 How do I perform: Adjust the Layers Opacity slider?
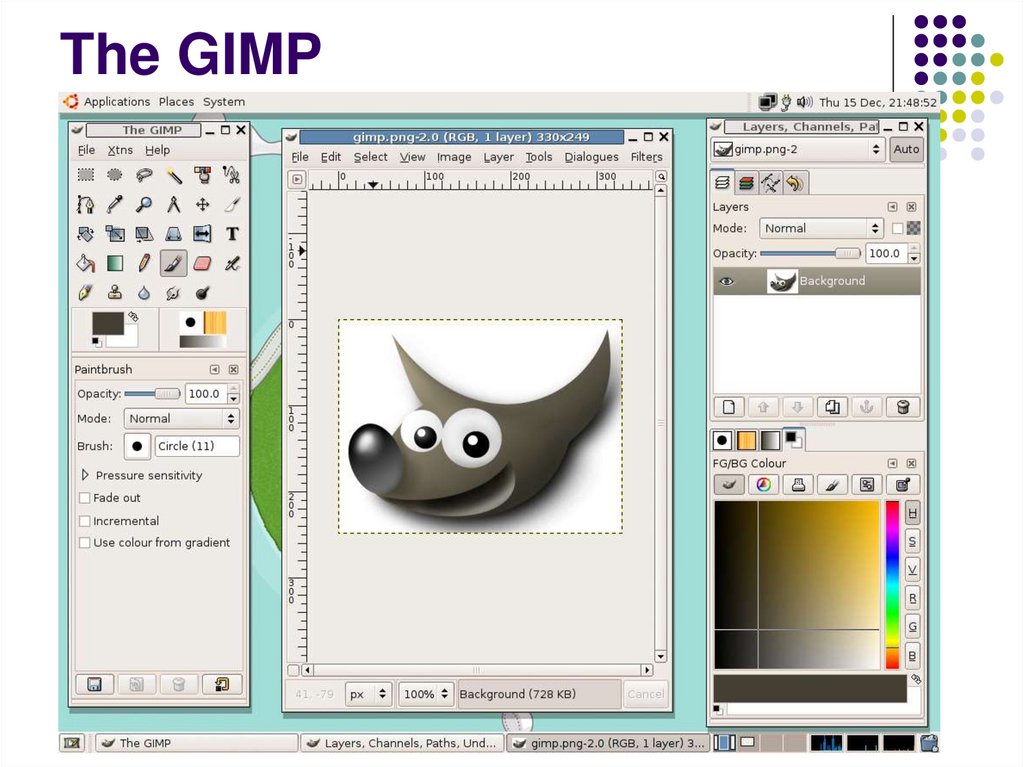[810, 253]
